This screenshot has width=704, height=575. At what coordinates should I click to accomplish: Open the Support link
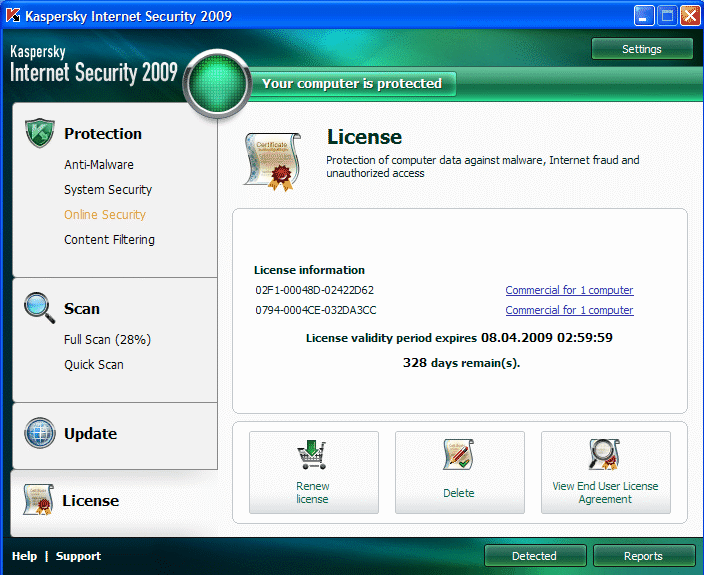pos(78,556)
